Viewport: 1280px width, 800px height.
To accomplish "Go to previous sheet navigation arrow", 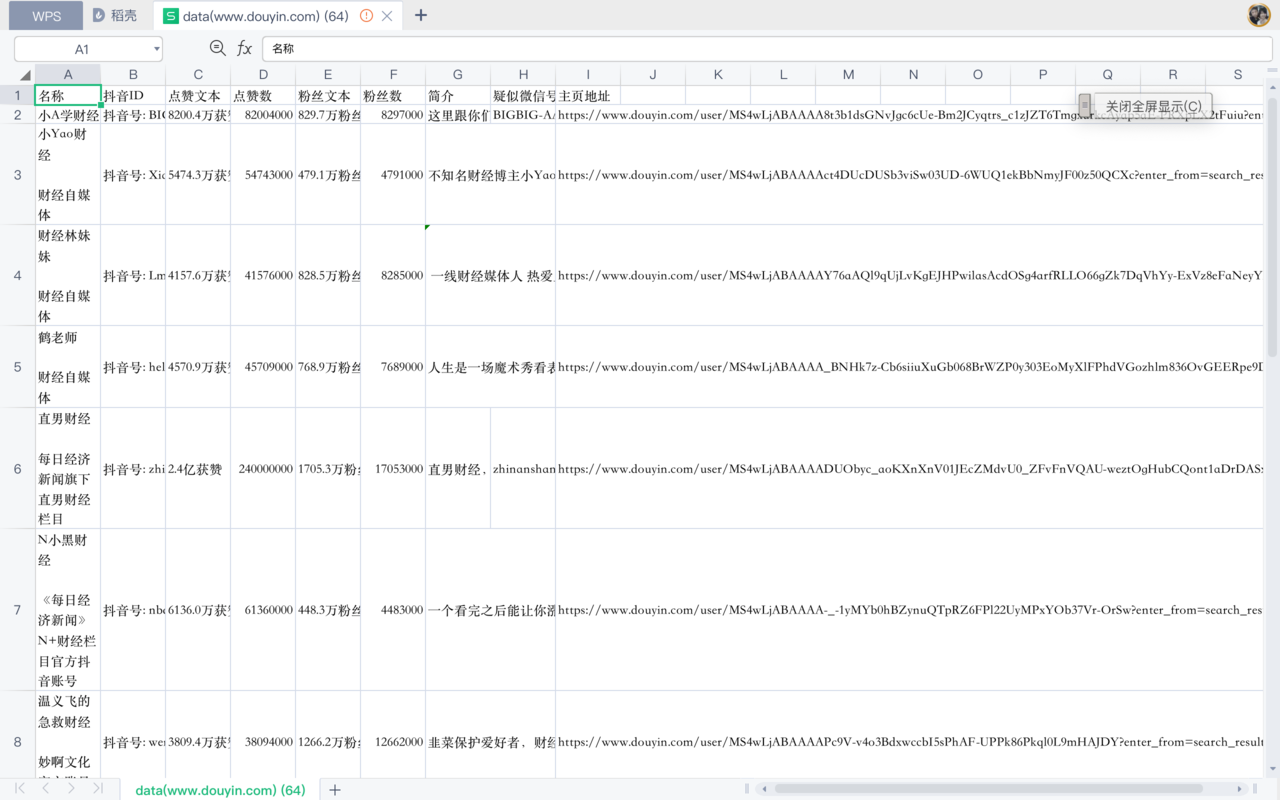I will click(x=45, y=789).
